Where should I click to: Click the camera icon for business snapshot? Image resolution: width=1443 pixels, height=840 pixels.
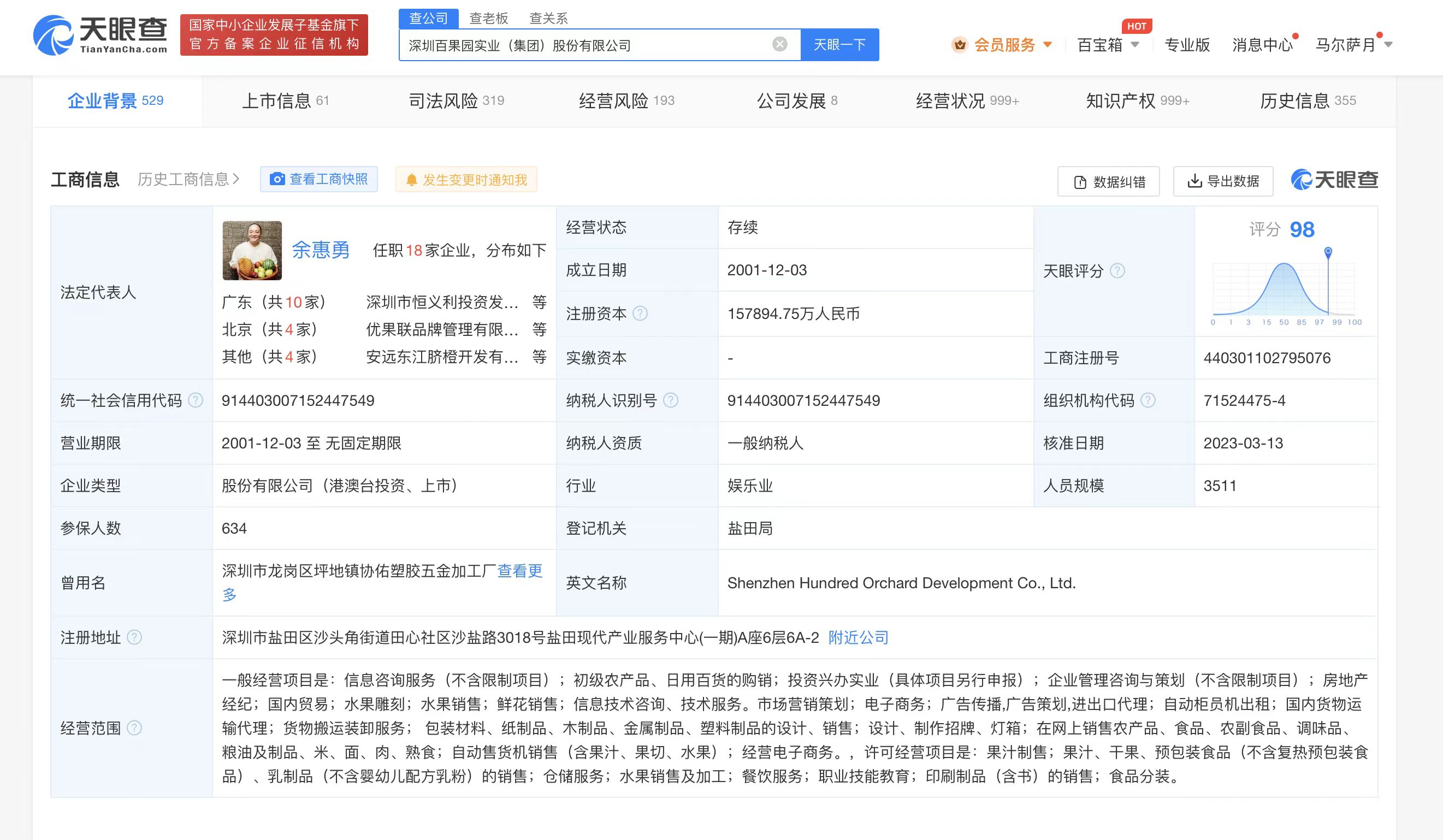[277, 179]
